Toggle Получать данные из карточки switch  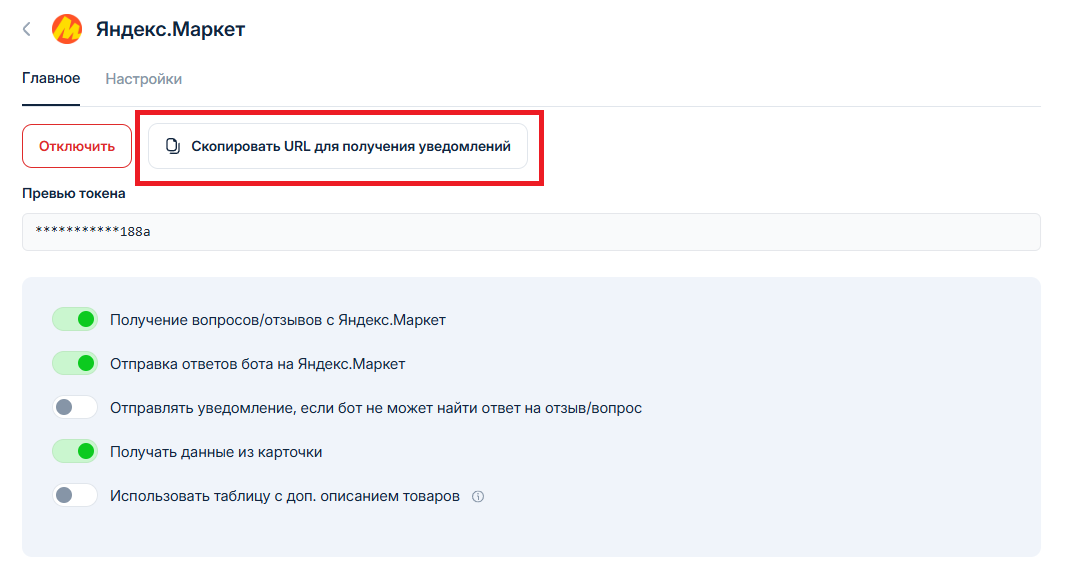pos(75,452)
